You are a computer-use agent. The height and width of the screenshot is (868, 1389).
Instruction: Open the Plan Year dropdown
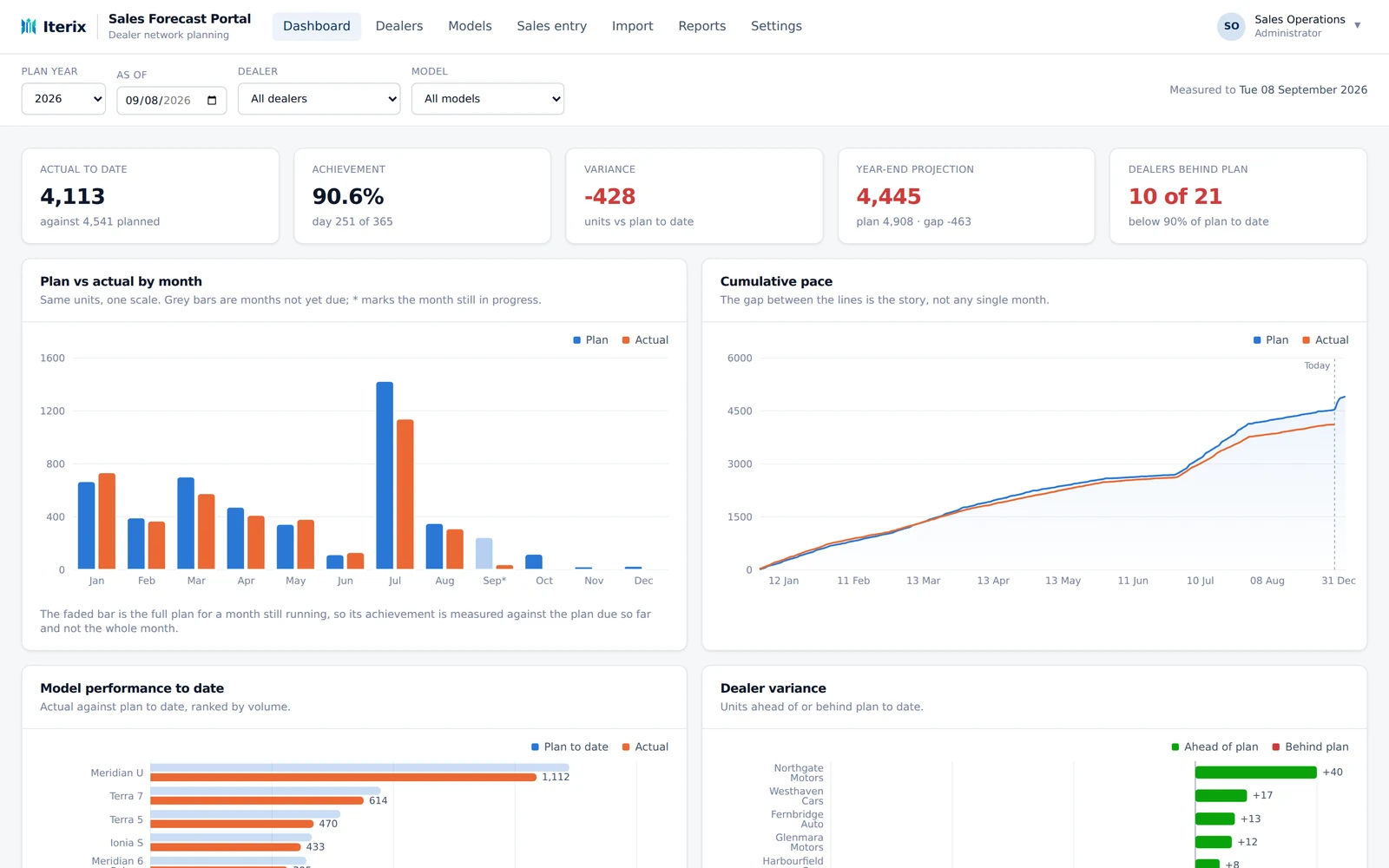(x=63, y=99)
